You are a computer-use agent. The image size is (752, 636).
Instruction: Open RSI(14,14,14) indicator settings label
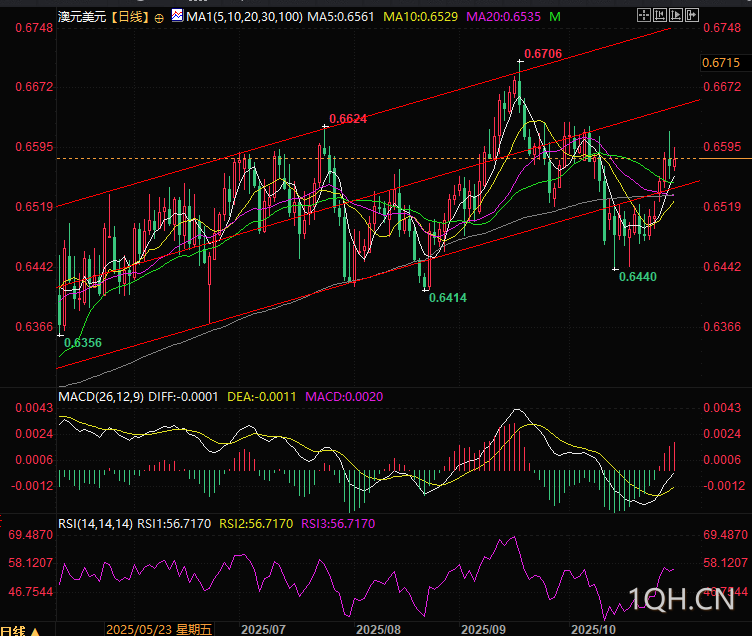coord(95,523)
